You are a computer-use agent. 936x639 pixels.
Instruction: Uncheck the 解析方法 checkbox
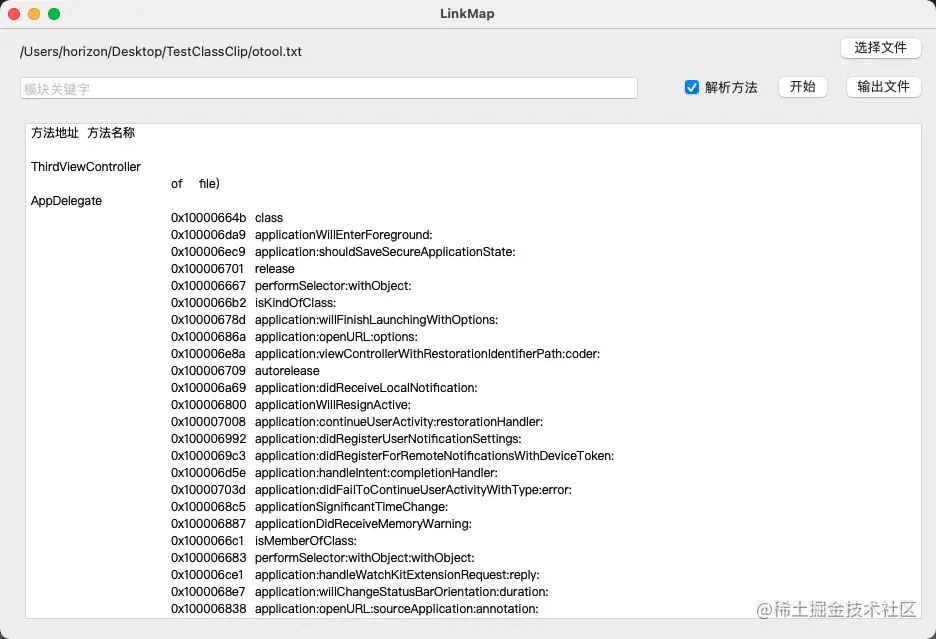[692, 87]
